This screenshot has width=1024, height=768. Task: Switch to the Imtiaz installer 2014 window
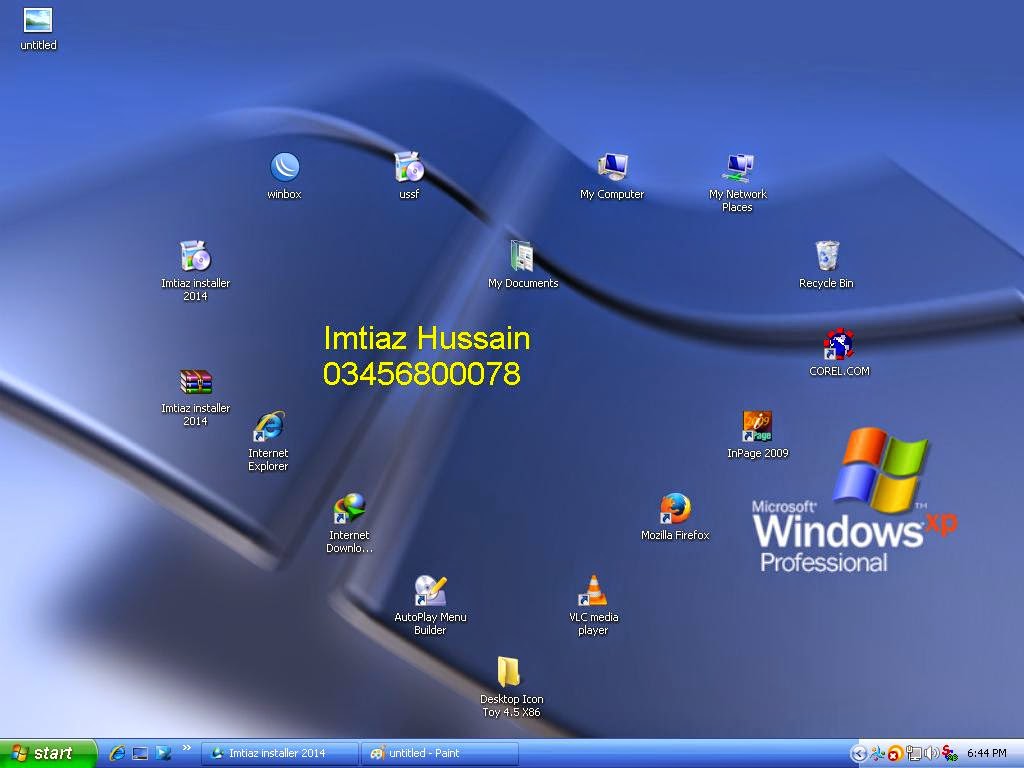click(x=279, y=752)
